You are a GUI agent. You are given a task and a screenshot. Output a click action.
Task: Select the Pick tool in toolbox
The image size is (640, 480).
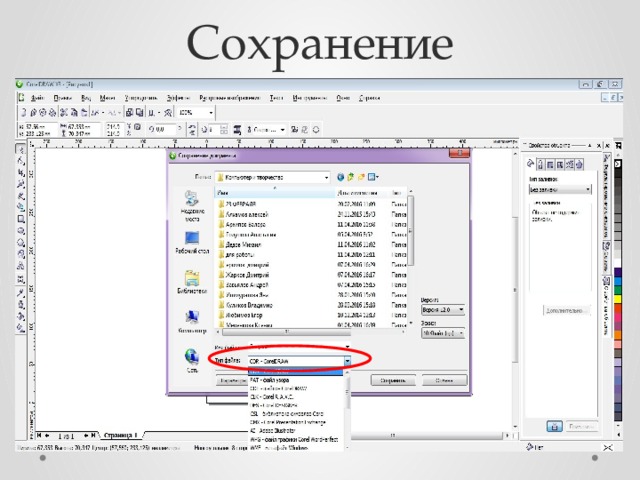click(20, 149)
